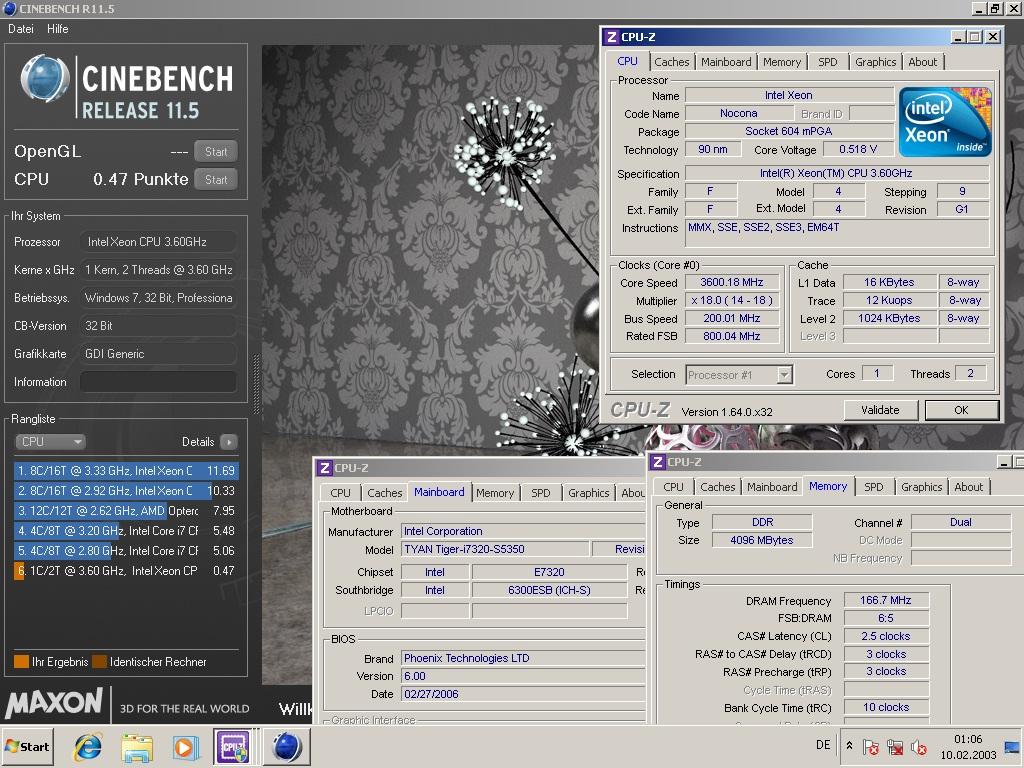Click the network status tray icon
The image size is (1024, 768).
tap(895, 746)
